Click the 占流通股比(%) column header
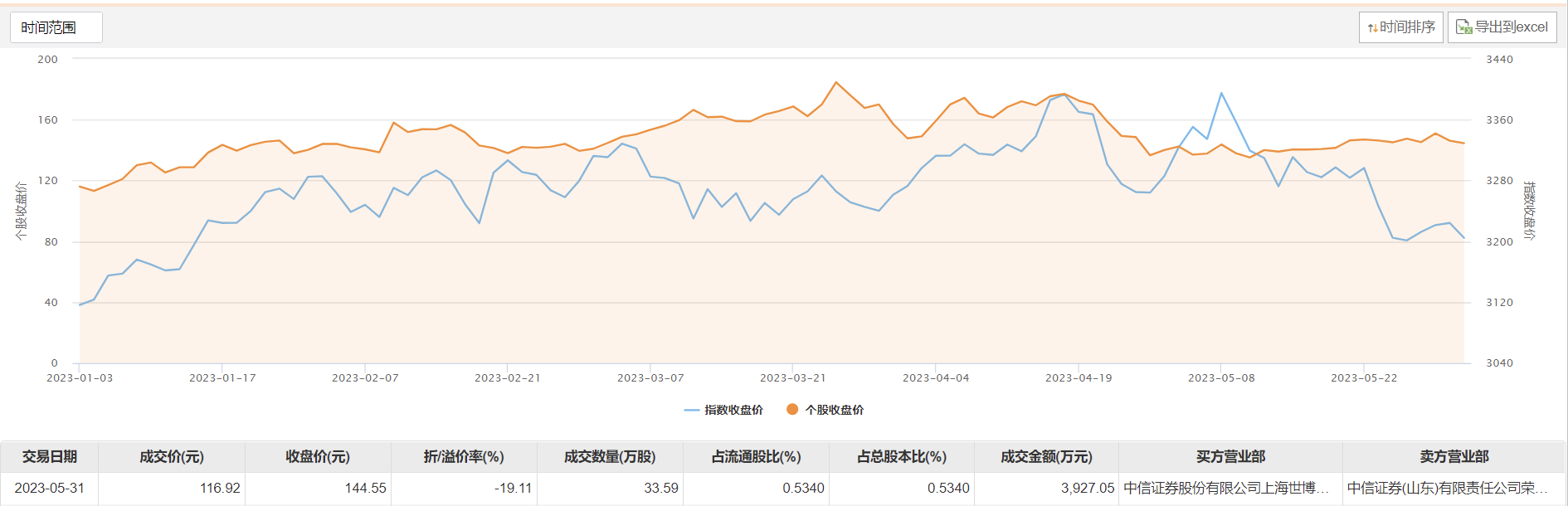This screenshot has width=1568, height=506. coord(756,457)
